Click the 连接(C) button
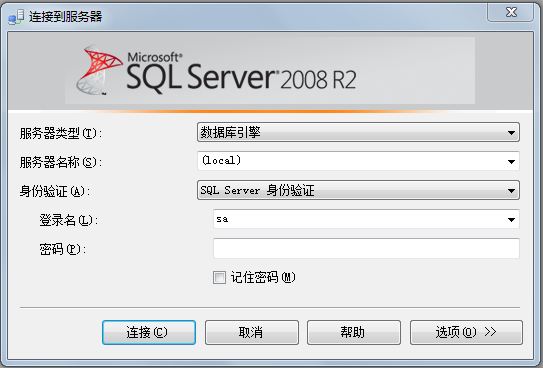 [x=149, y=332]
